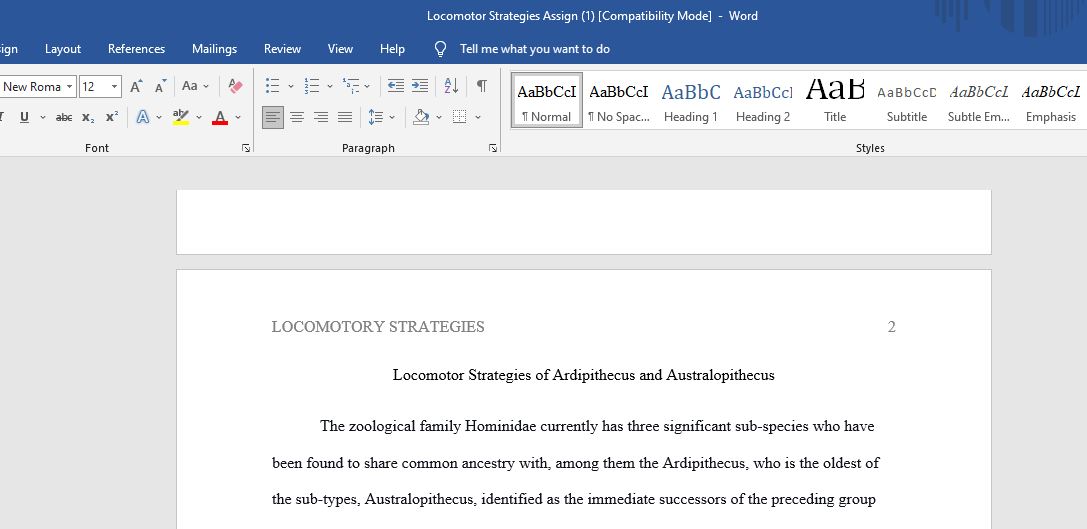Click the Tell me lightbulb icon

tap(440, 49)
